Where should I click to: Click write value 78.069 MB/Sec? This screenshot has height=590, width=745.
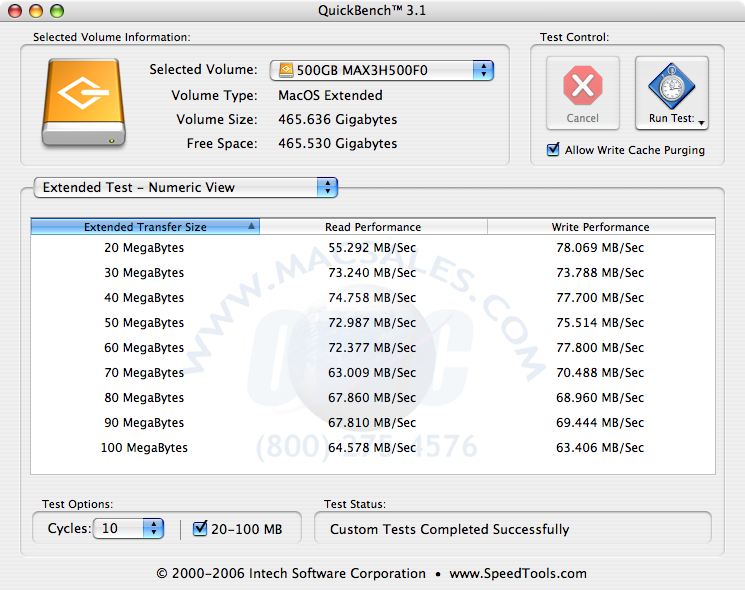(600, 247)
